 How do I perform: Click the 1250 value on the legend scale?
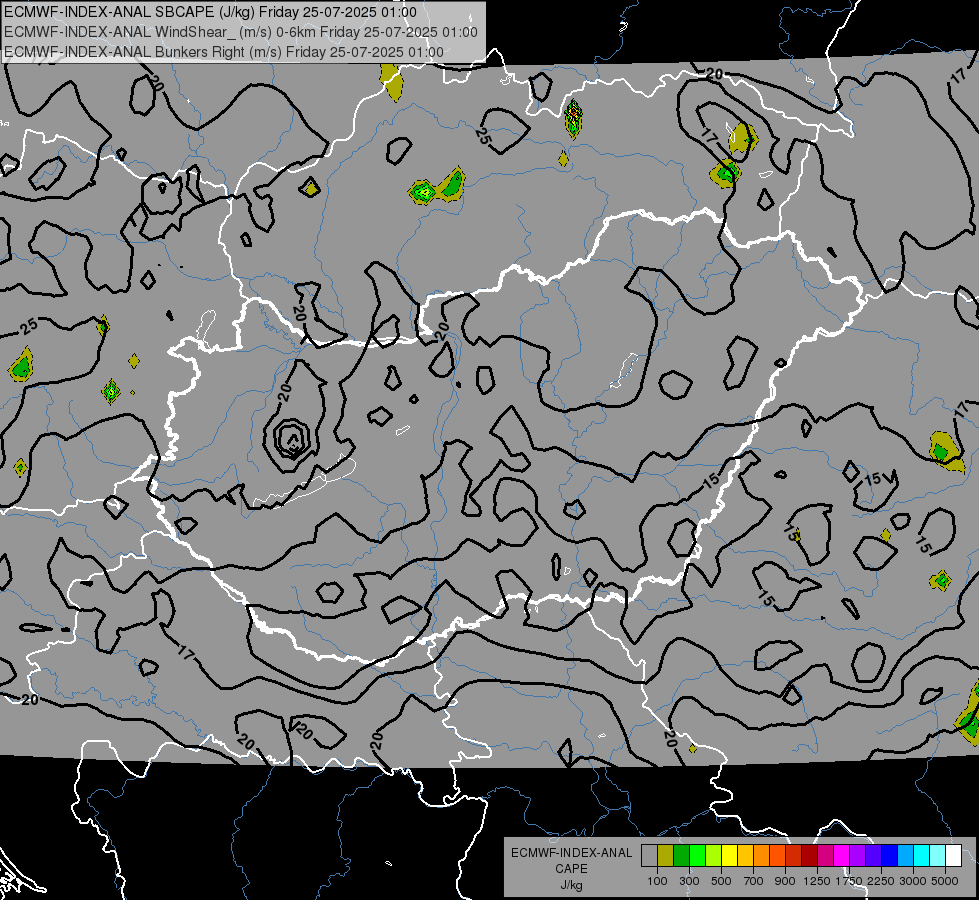pyautogui.click(x=817, y=881)
